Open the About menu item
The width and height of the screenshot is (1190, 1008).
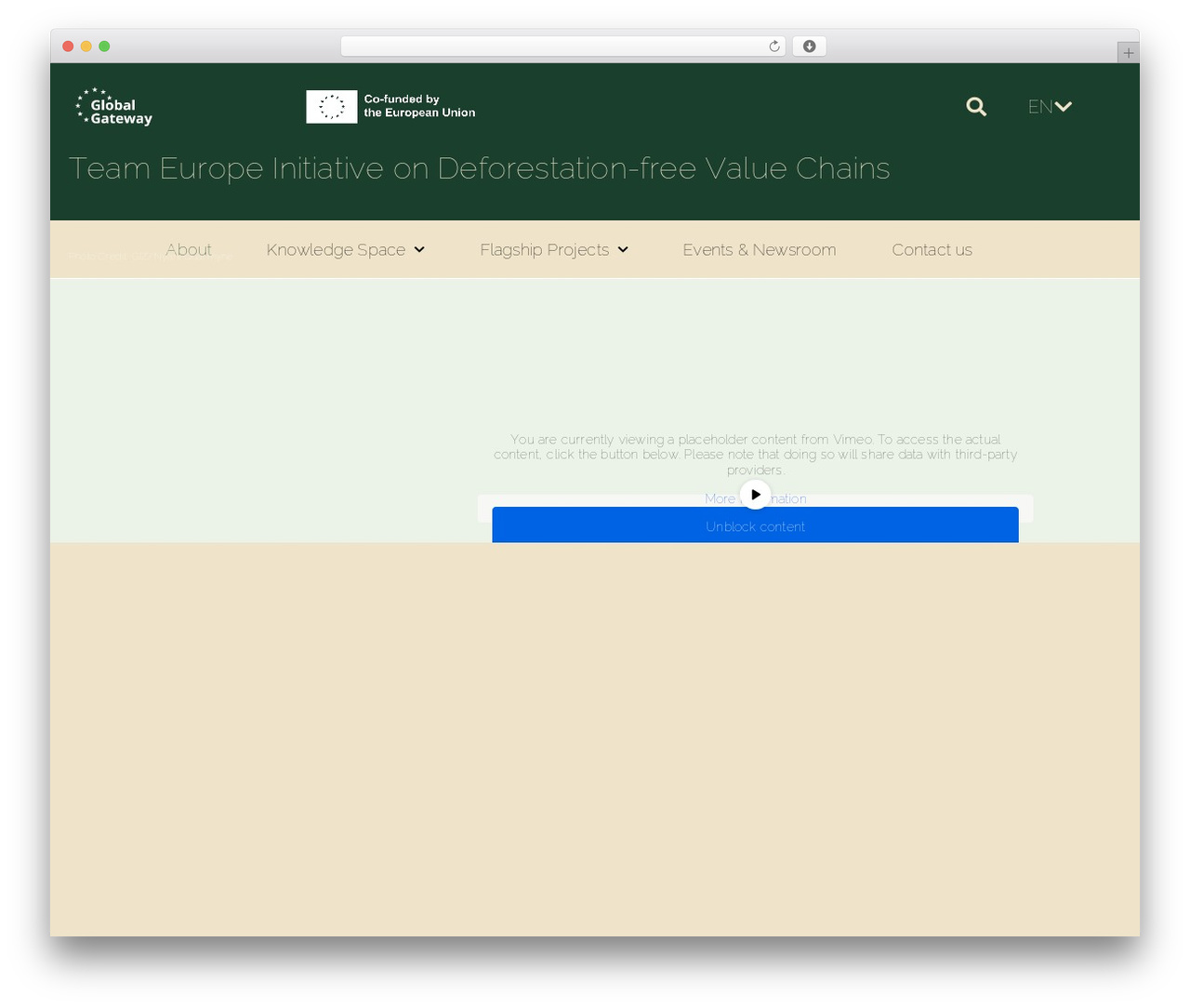click(189, 249)
